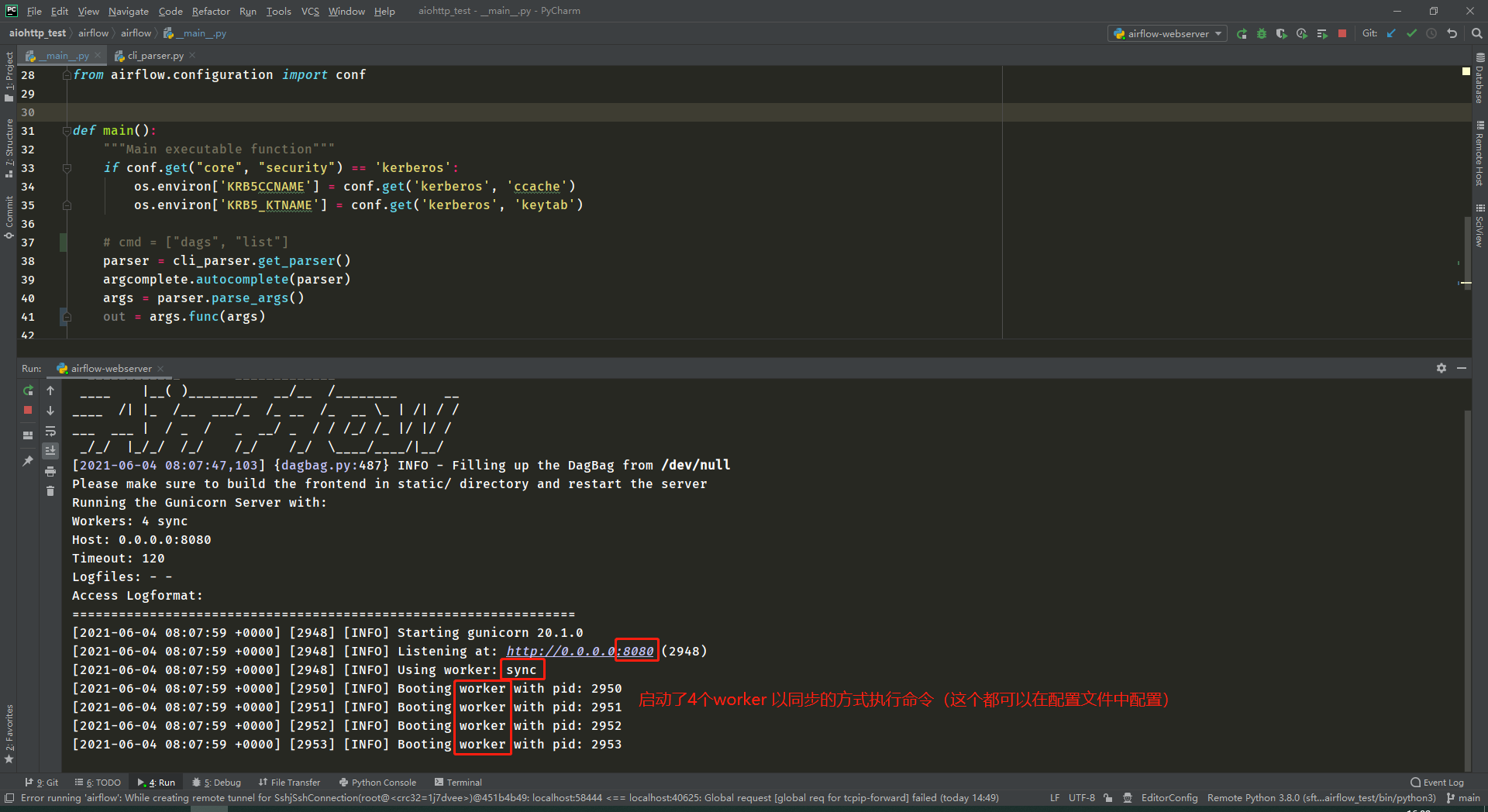The width and height of the screenshot is (1488, 812).
Task: Open the File menu
Action: click(x=34, y=11)
